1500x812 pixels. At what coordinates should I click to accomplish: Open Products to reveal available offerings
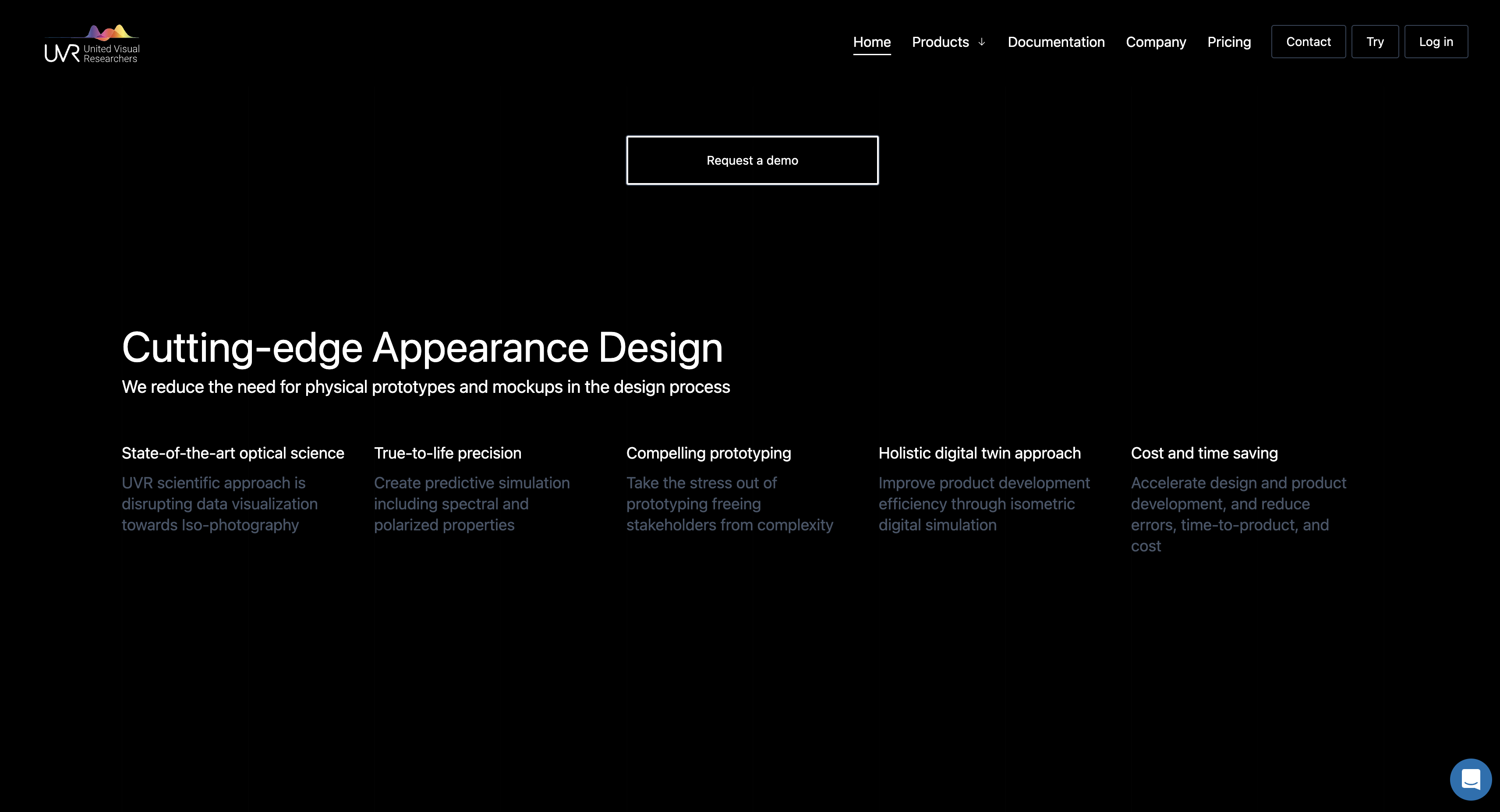point(940,42)
